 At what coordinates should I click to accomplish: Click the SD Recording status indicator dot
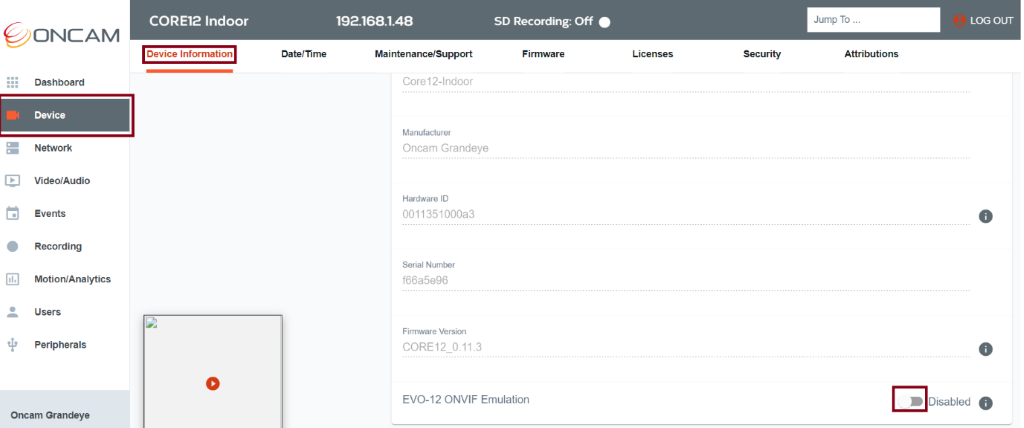(x=605, y=22)
